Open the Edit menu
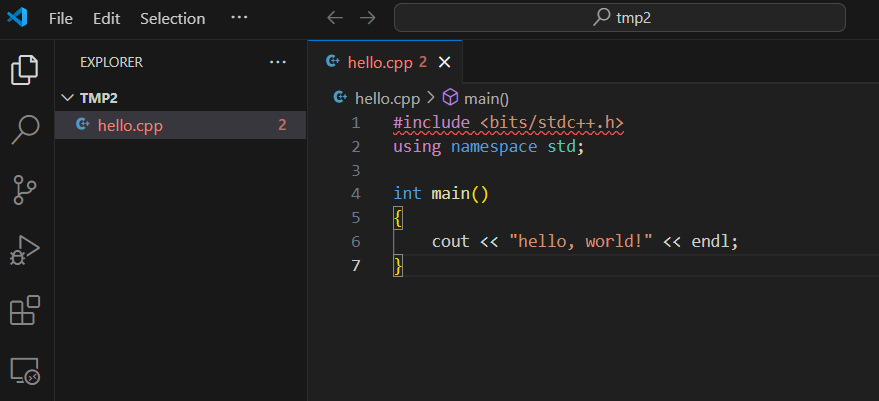Viewport: 879px width, 401px height. coord(107,19)
